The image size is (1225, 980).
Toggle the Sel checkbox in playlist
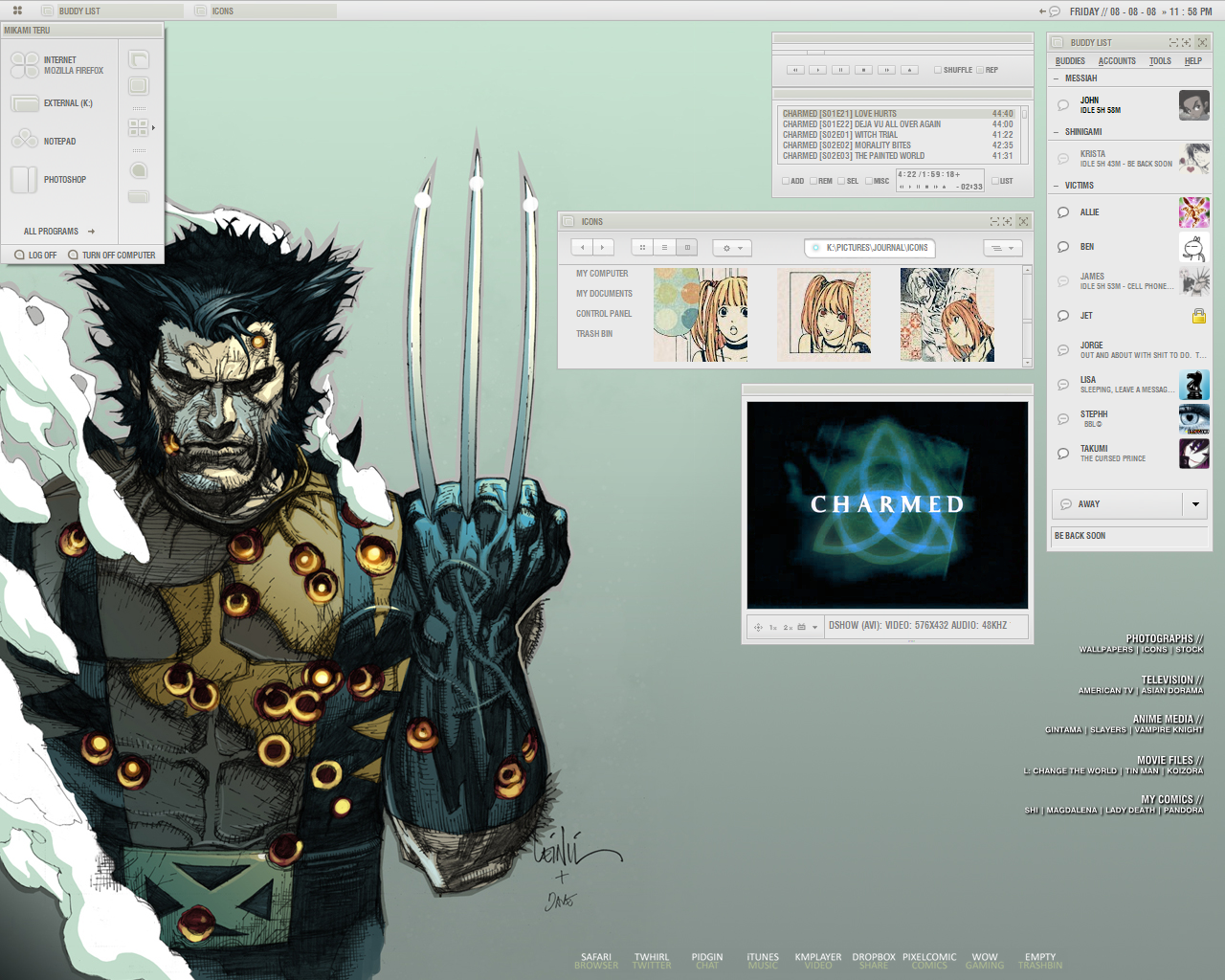tap(841, 181)
